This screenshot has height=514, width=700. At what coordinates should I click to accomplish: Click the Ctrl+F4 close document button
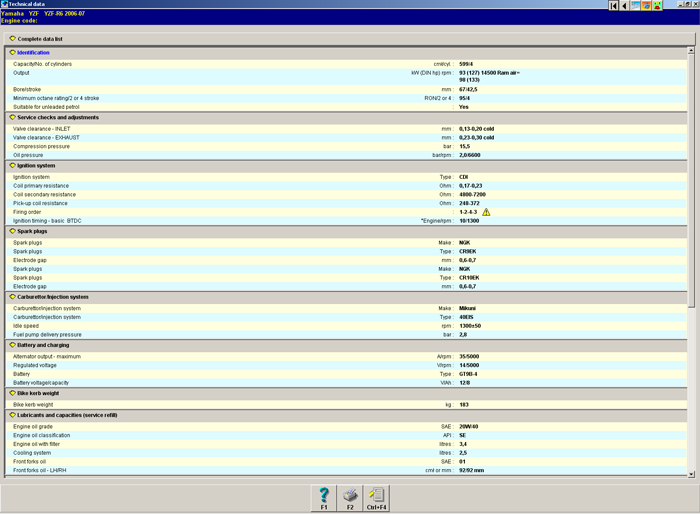tap(376, 498)
